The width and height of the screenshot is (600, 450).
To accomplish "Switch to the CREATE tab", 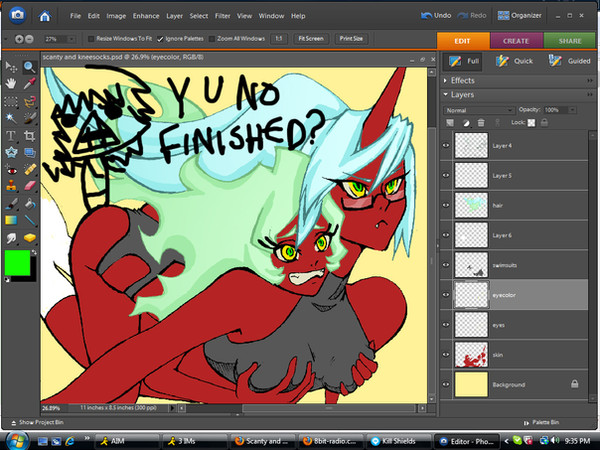I will [x=515, y=40].
